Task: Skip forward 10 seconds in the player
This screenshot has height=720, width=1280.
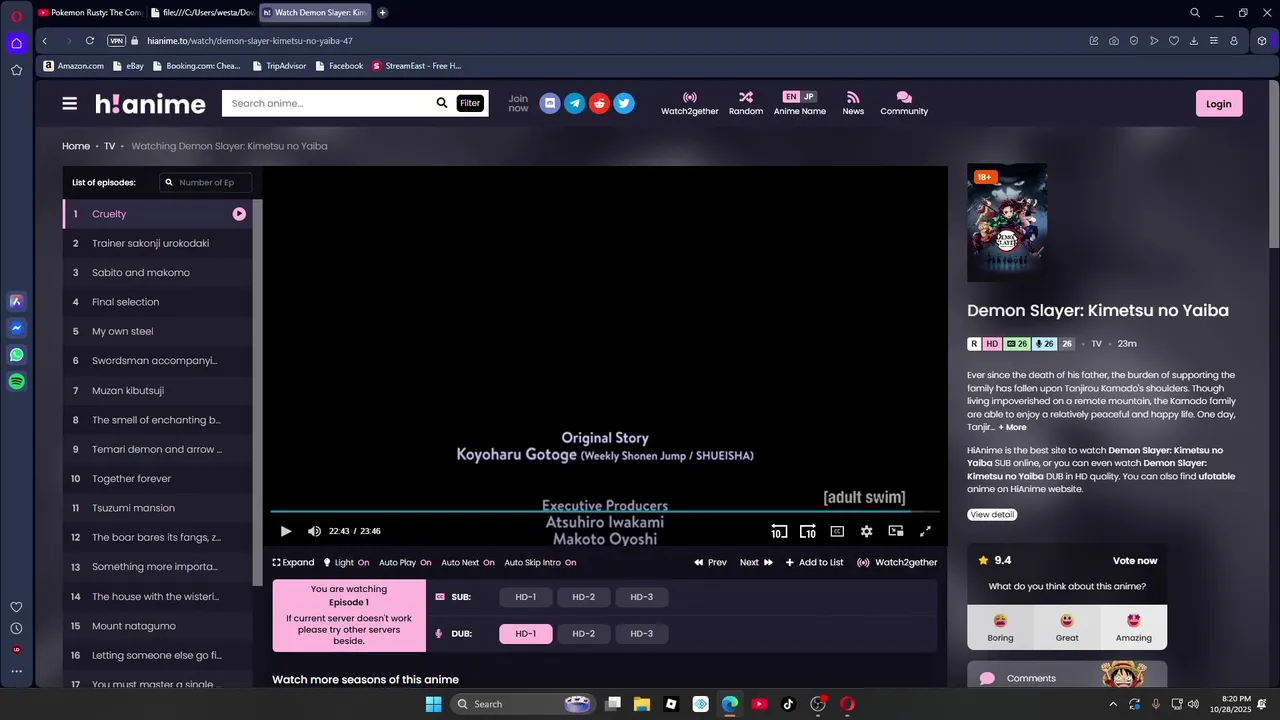Action: tap(808, 531)
